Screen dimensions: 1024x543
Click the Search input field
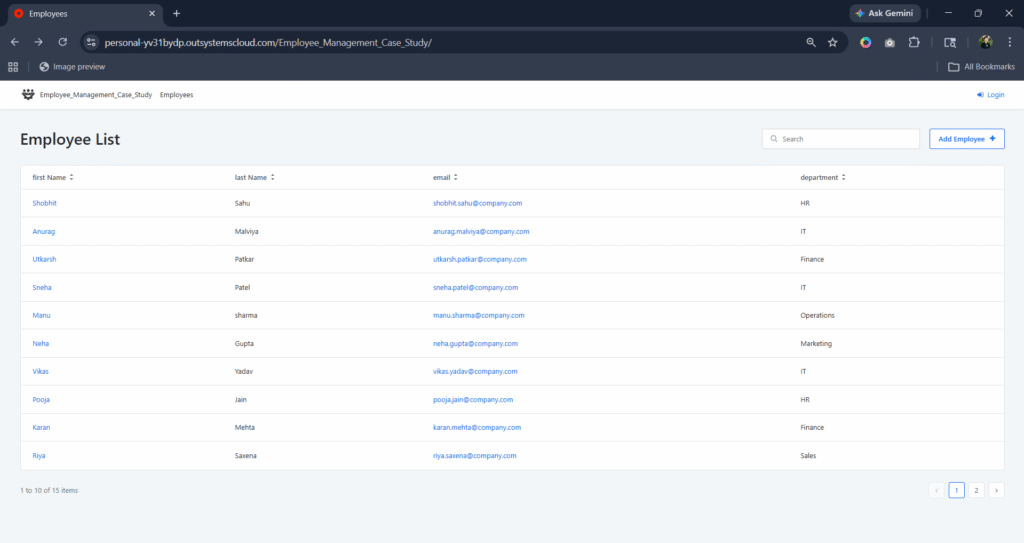pos(841,139)
